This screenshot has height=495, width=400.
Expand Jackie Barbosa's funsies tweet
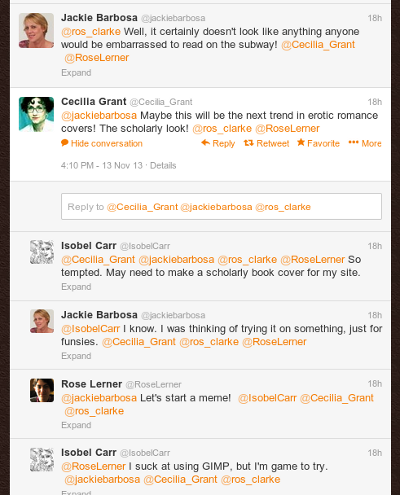(x=76, y=356)
